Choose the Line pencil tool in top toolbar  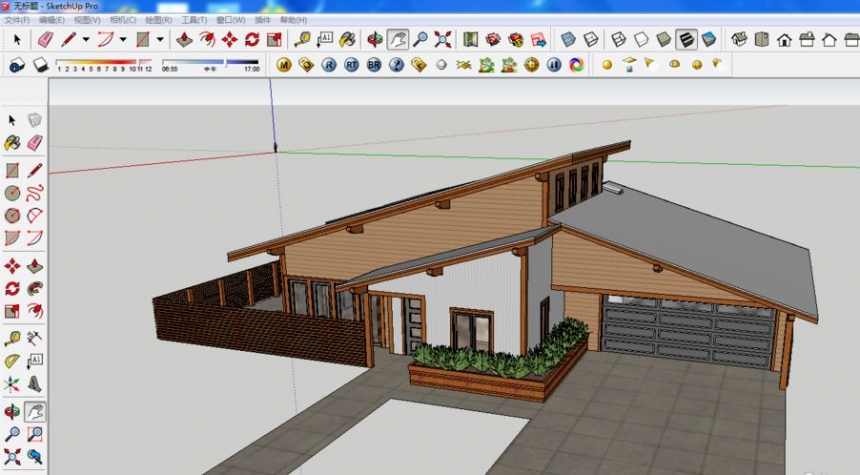[69, 39]
